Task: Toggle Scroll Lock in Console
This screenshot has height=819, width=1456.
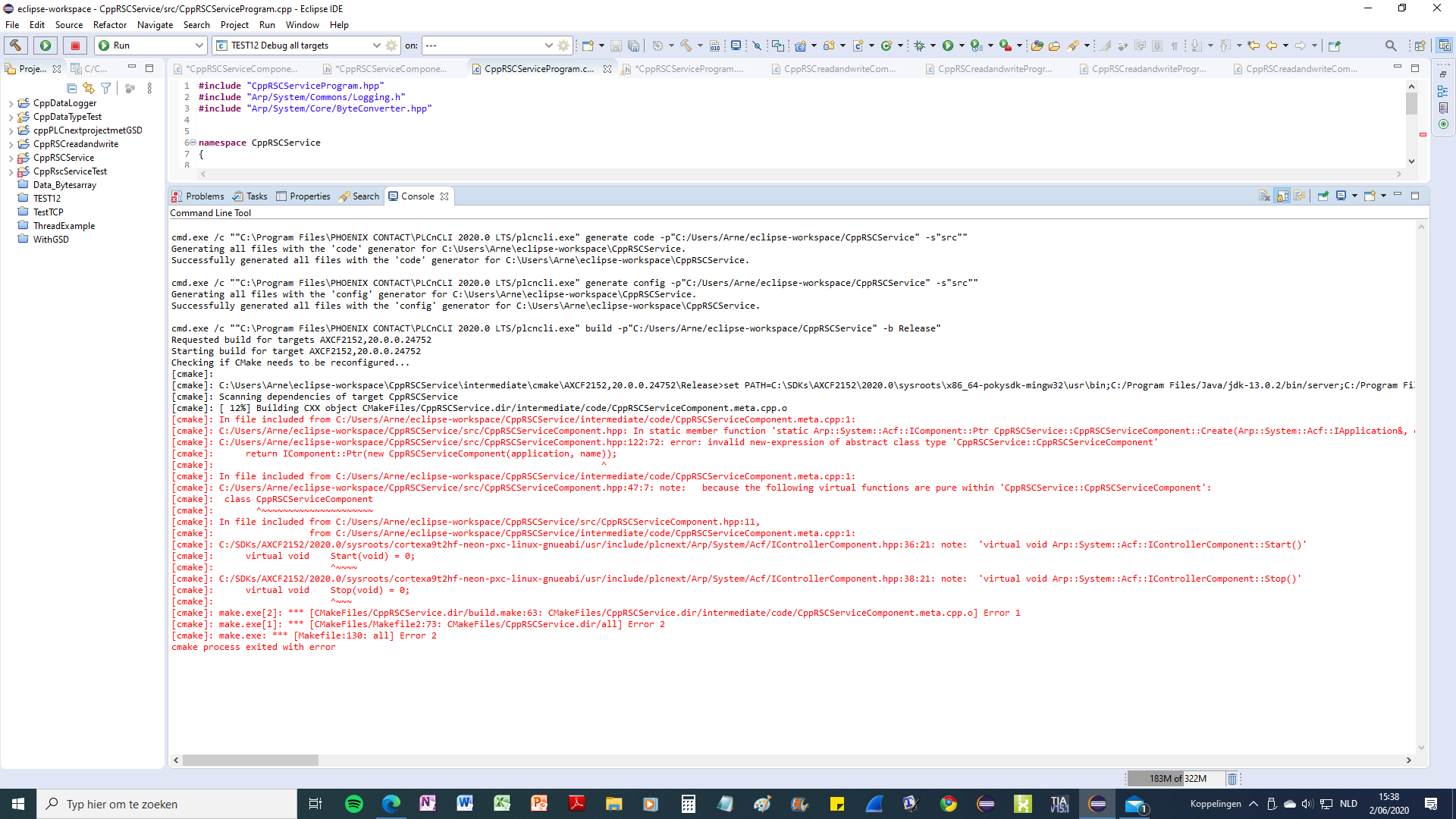Action: tap(1282, 196)
